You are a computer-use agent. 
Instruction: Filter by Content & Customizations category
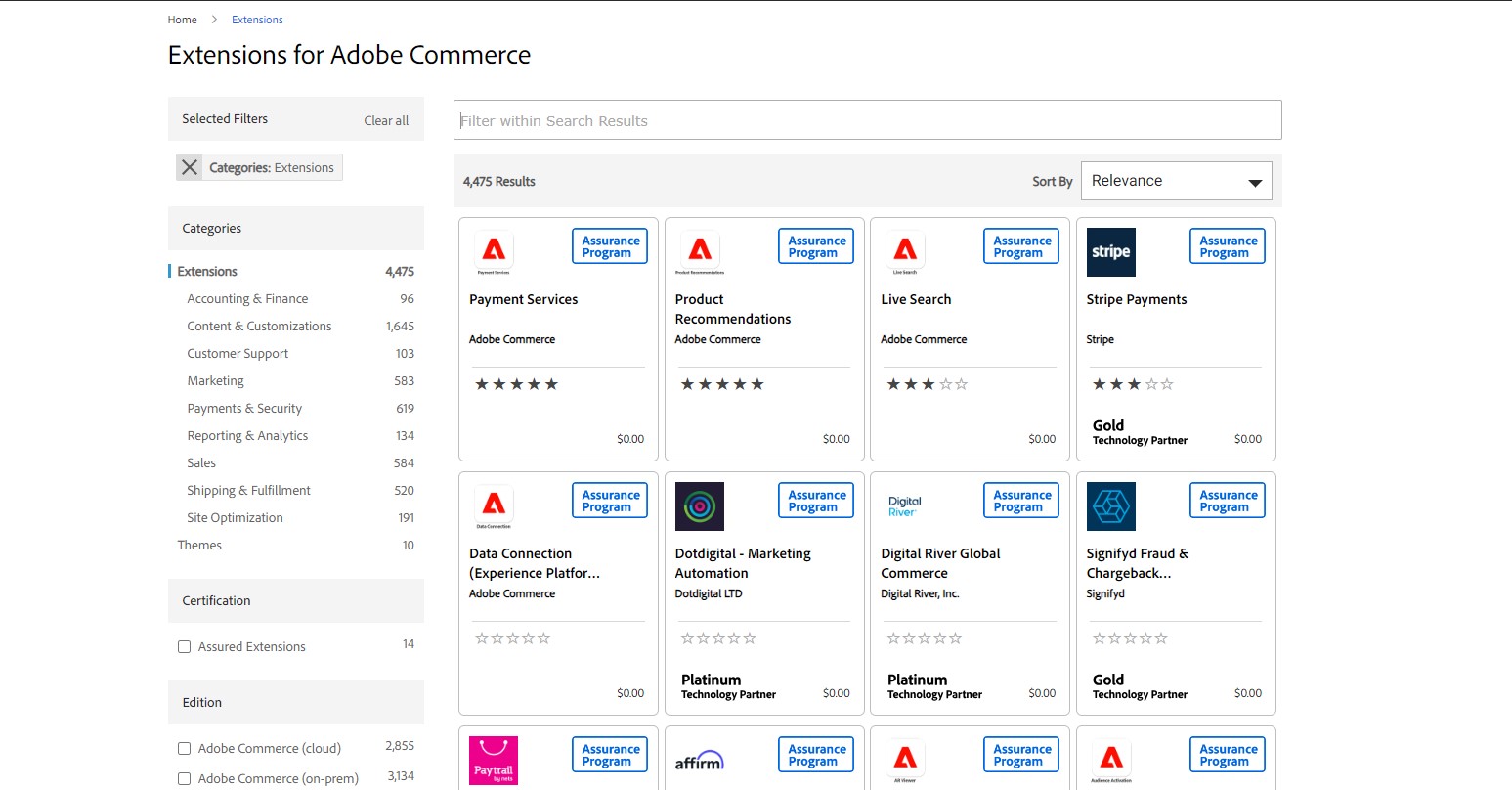[x=259, y=326]
